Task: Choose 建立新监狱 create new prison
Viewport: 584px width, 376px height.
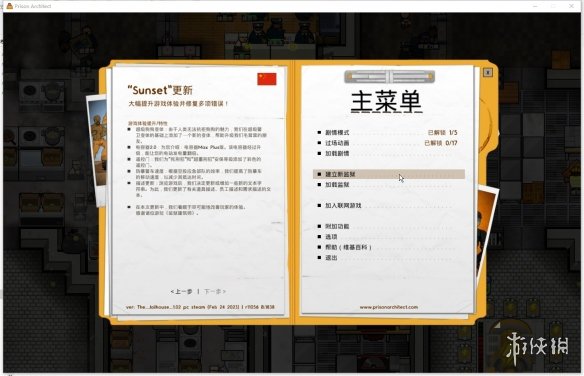Action: pos(389,174)
